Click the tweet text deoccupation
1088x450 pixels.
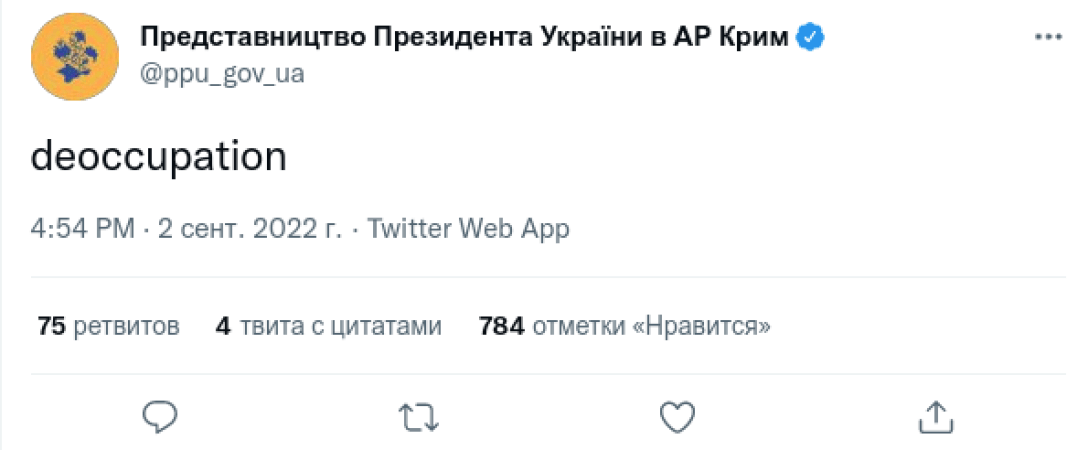(159, 157)
